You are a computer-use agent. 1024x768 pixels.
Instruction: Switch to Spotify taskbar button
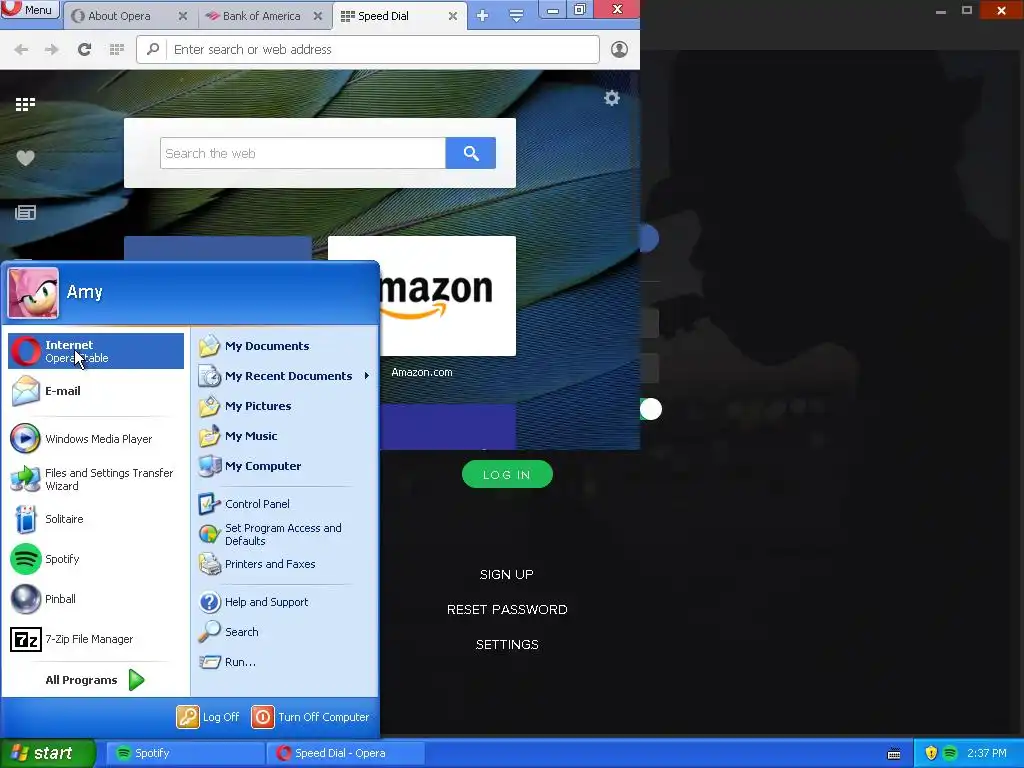185,753
